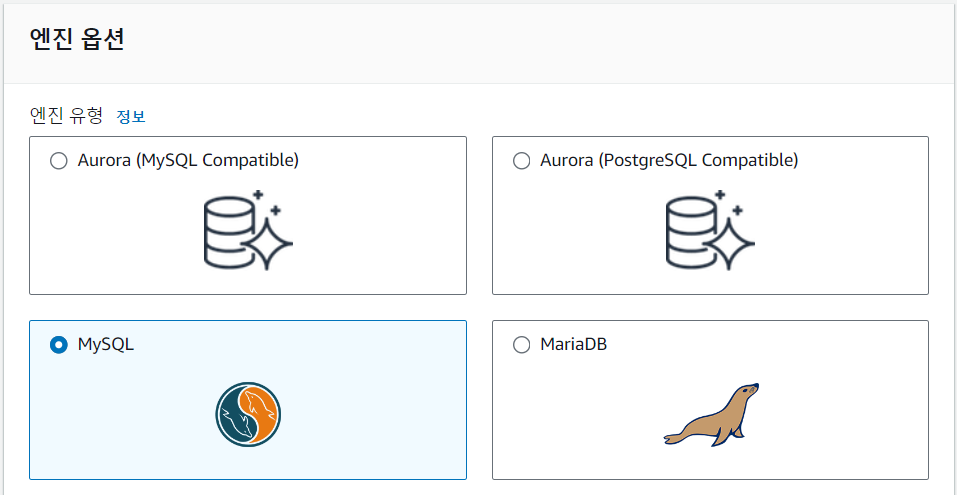Click the Aurora (PostgreSQL Compatible) label text
Viewport: 957px width, 495px height.
click(x=670, y=161)
